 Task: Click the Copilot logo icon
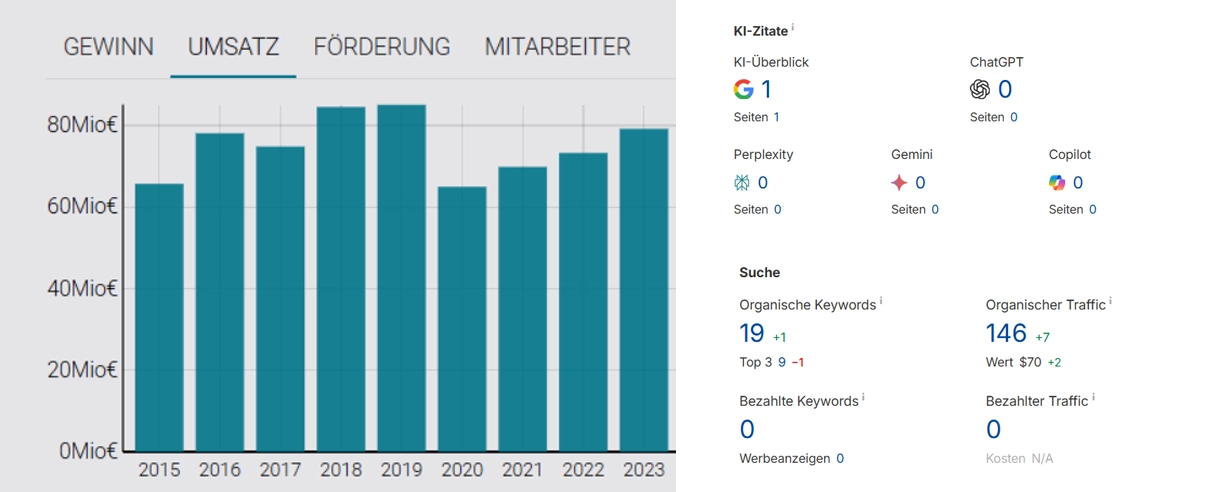[1057, 183]
